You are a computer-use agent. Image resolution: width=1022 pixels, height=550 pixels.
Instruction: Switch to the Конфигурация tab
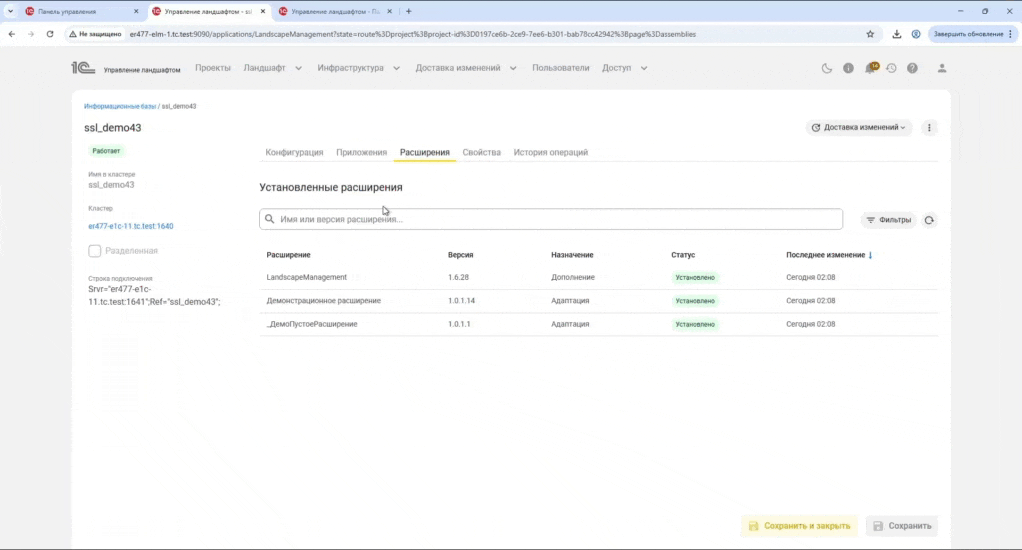294,152
